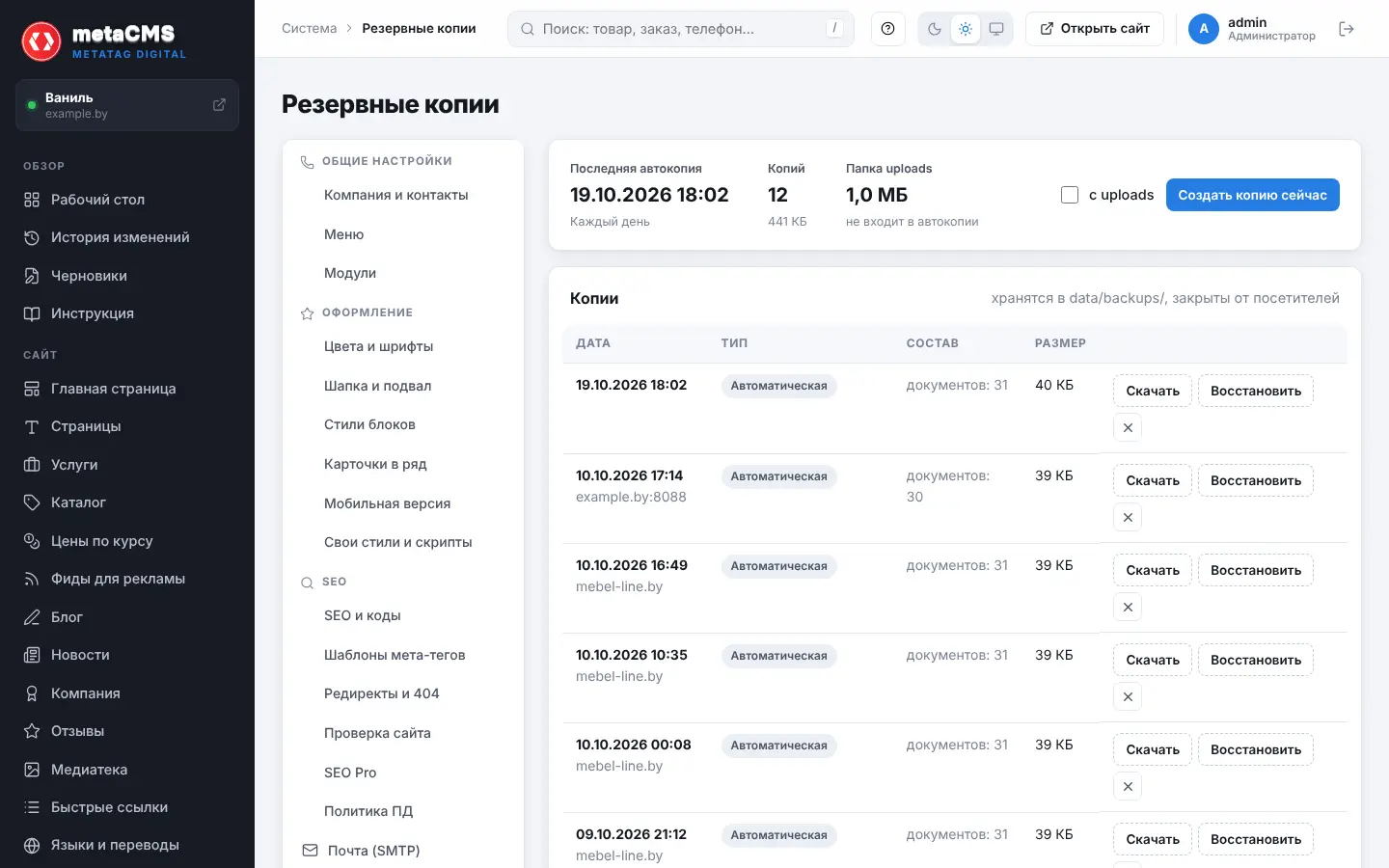Screen dimensions: 1389x868
Task: Open 'Почта (SMTP)' settings section
Action: pyautogui.click(x=403, y=851)
